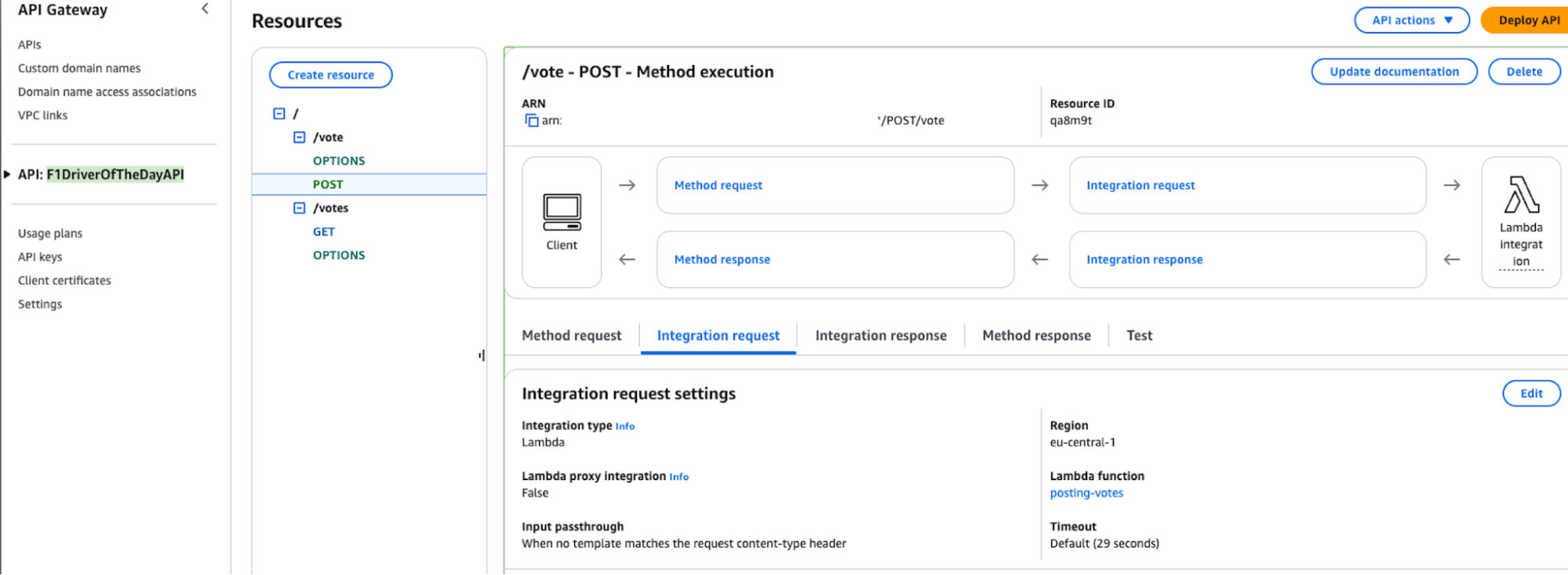Collapse the root / resource node
1568x575 pixels.
click(279, 114)
